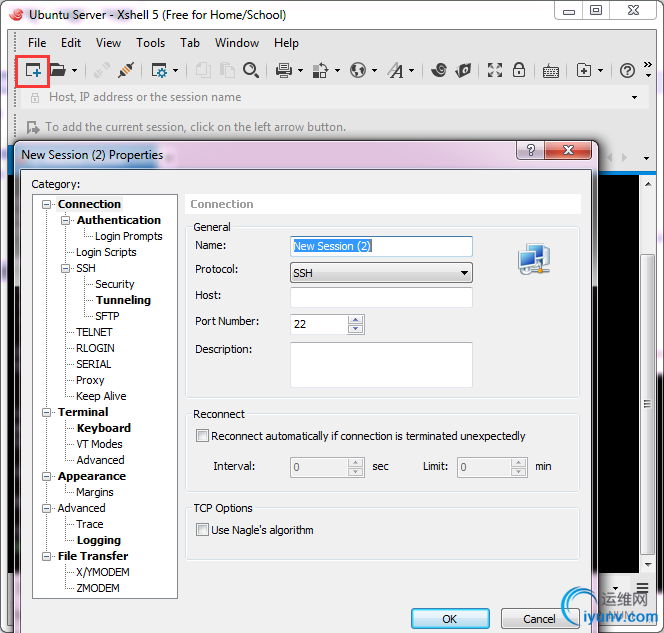Click the dialog's question mark help button
664x633 pixels.
coord(531,150)
